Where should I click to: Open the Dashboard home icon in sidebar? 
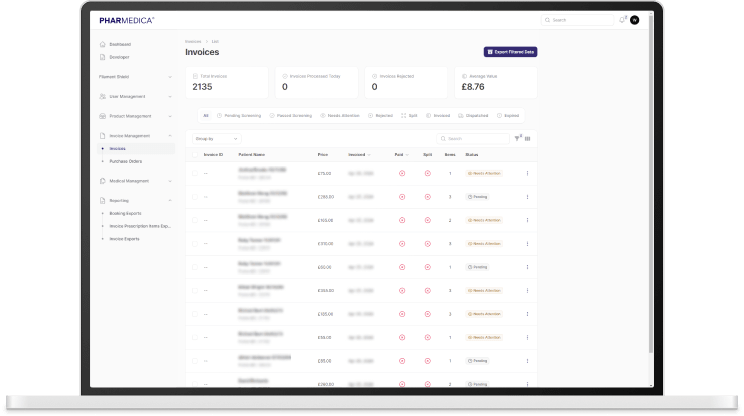tap(102, 44)
